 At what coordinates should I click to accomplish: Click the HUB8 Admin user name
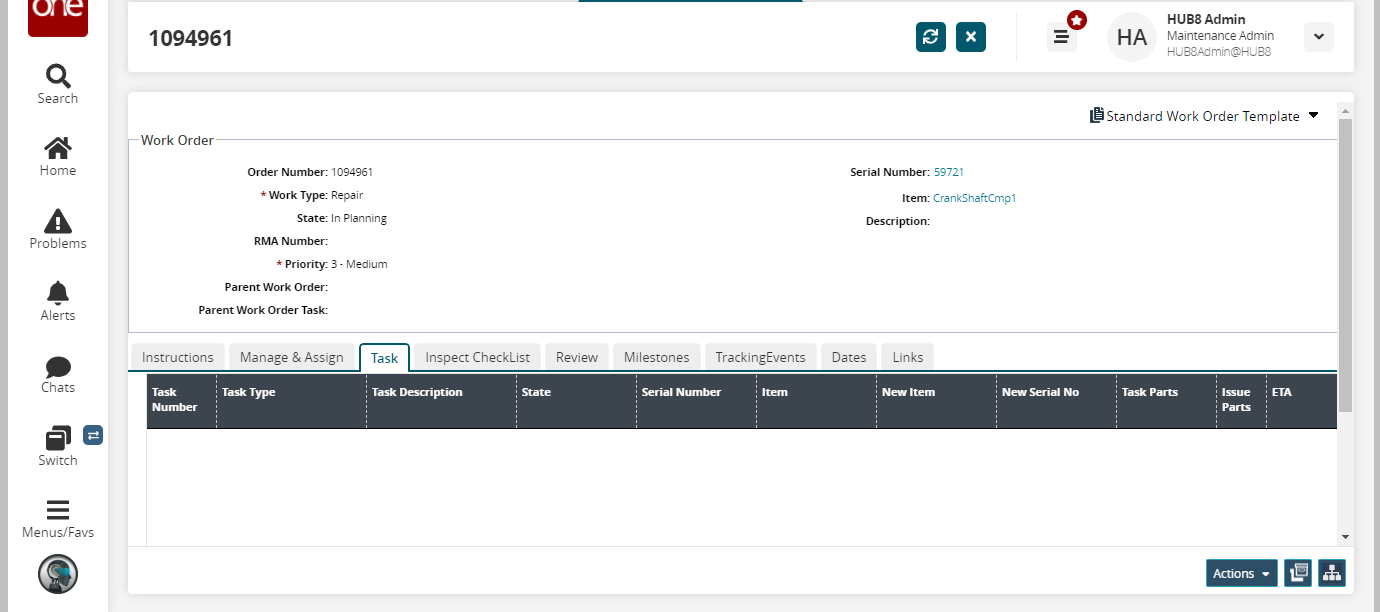point(1206,19)
